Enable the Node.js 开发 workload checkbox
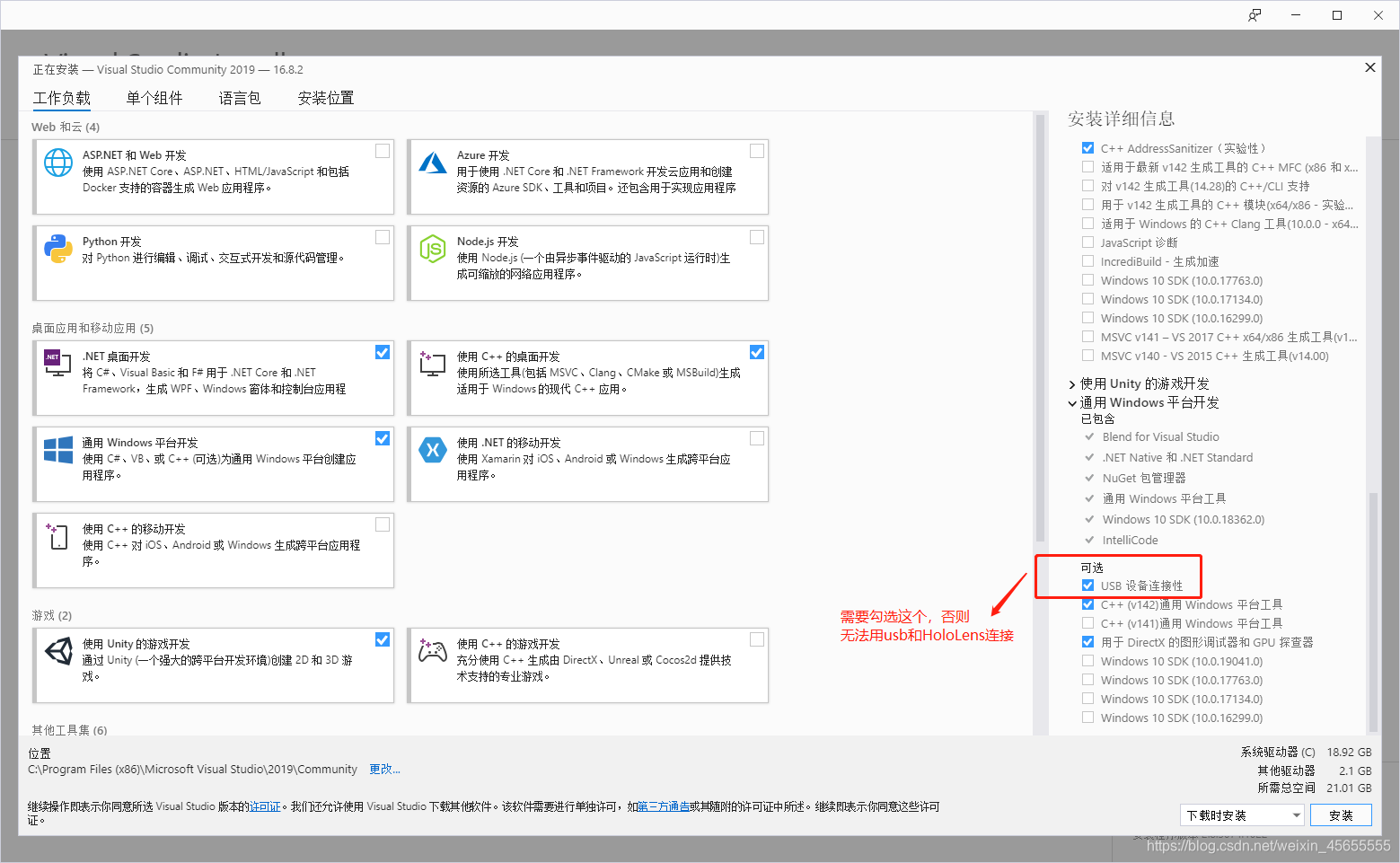Screen dimensions: 1400x863 click(x=757, y=237)
